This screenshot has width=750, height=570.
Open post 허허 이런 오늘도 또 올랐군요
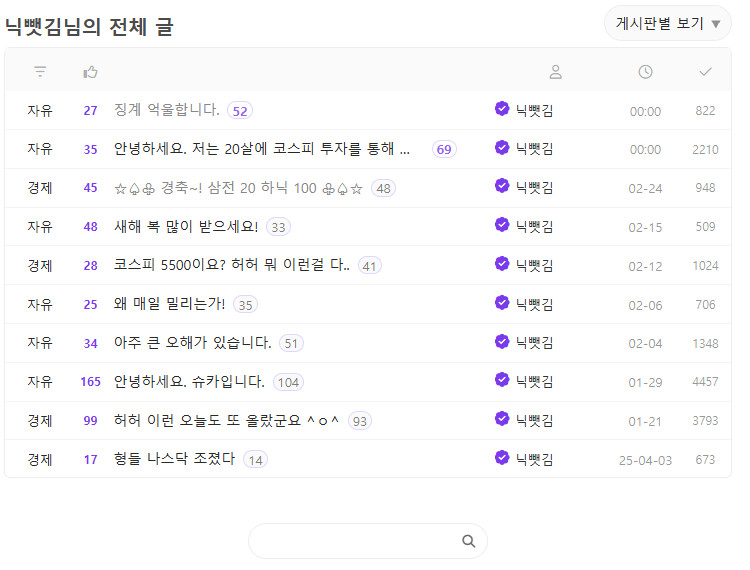pos(226,421)
